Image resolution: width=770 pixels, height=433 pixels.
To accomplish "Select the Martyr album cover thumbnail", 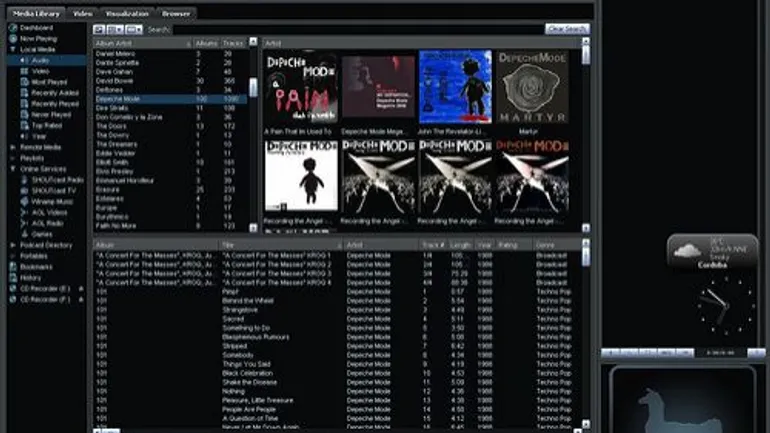I will (532, 88).
